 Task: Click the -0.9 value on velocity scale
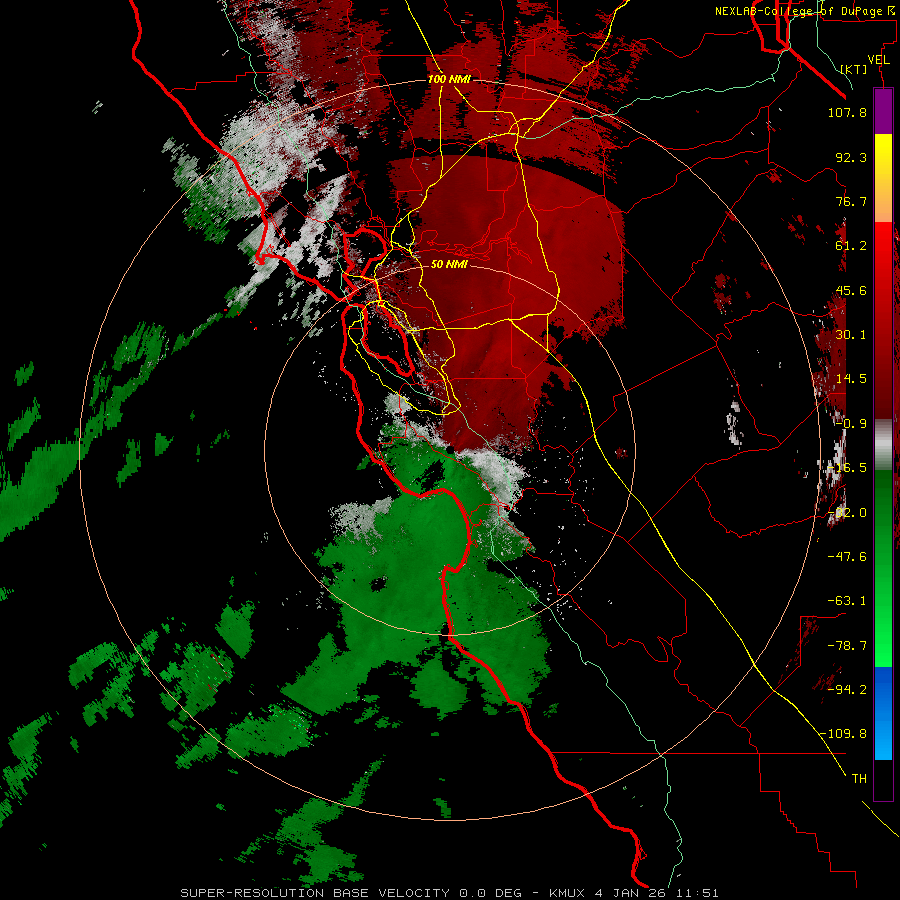click(x=851, y=424)
